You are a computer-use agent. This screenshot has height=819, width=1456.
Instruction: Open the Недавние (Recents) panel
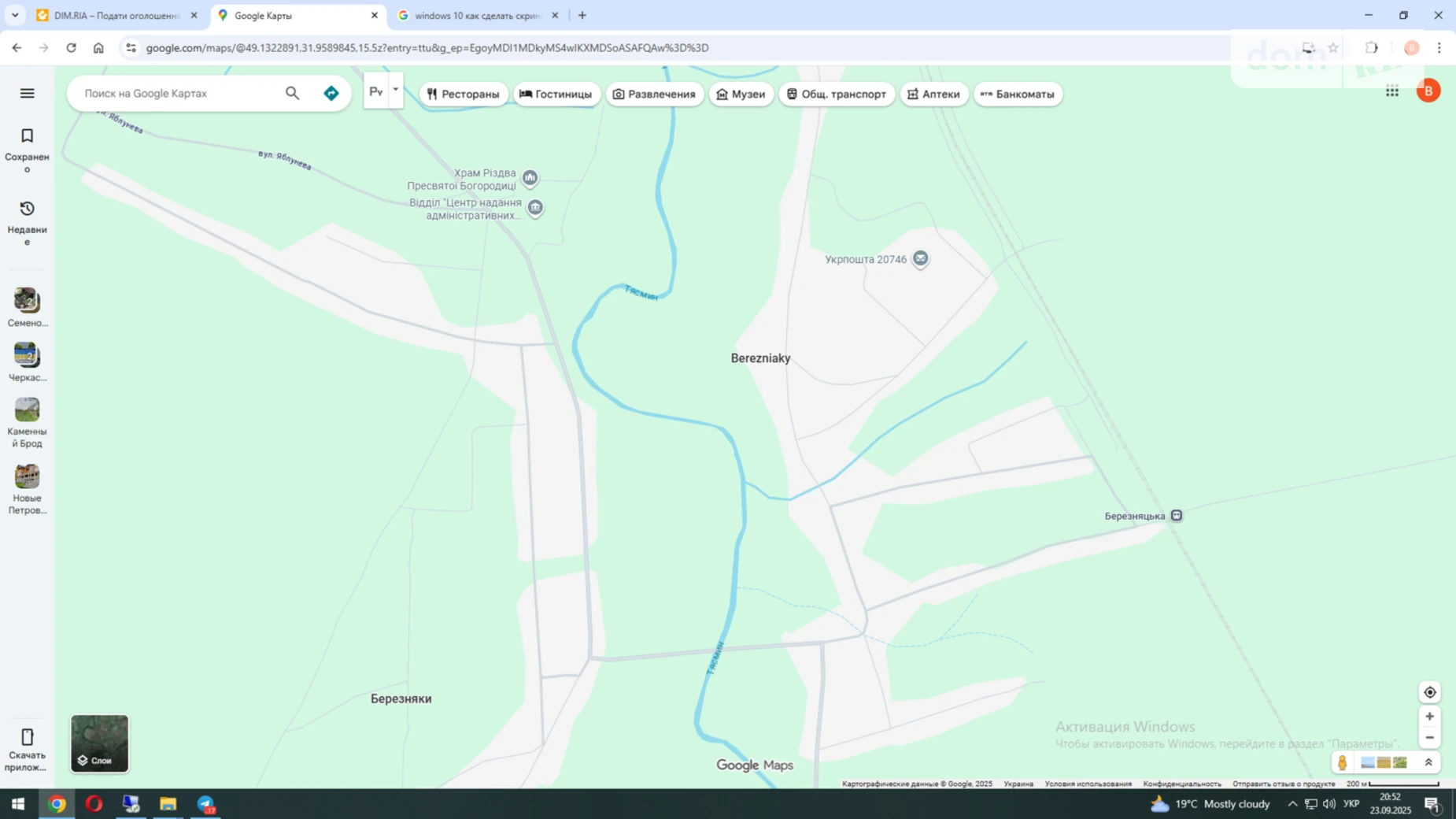tap(26, 217)
